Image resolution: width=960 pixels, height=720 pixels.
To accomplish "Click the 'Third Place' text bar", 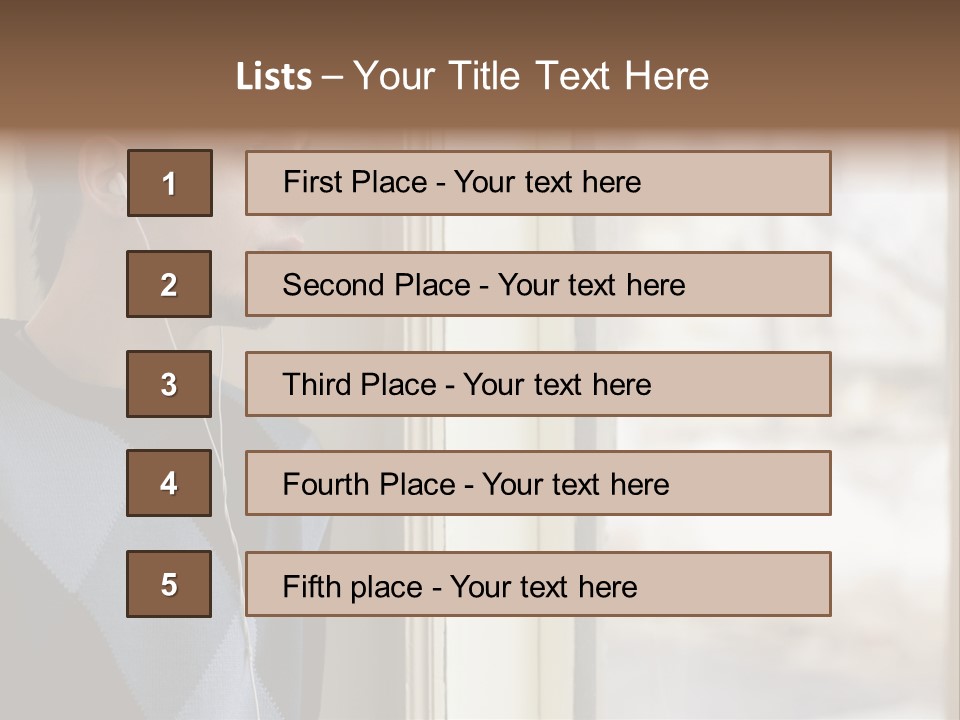I will [538, 384].
